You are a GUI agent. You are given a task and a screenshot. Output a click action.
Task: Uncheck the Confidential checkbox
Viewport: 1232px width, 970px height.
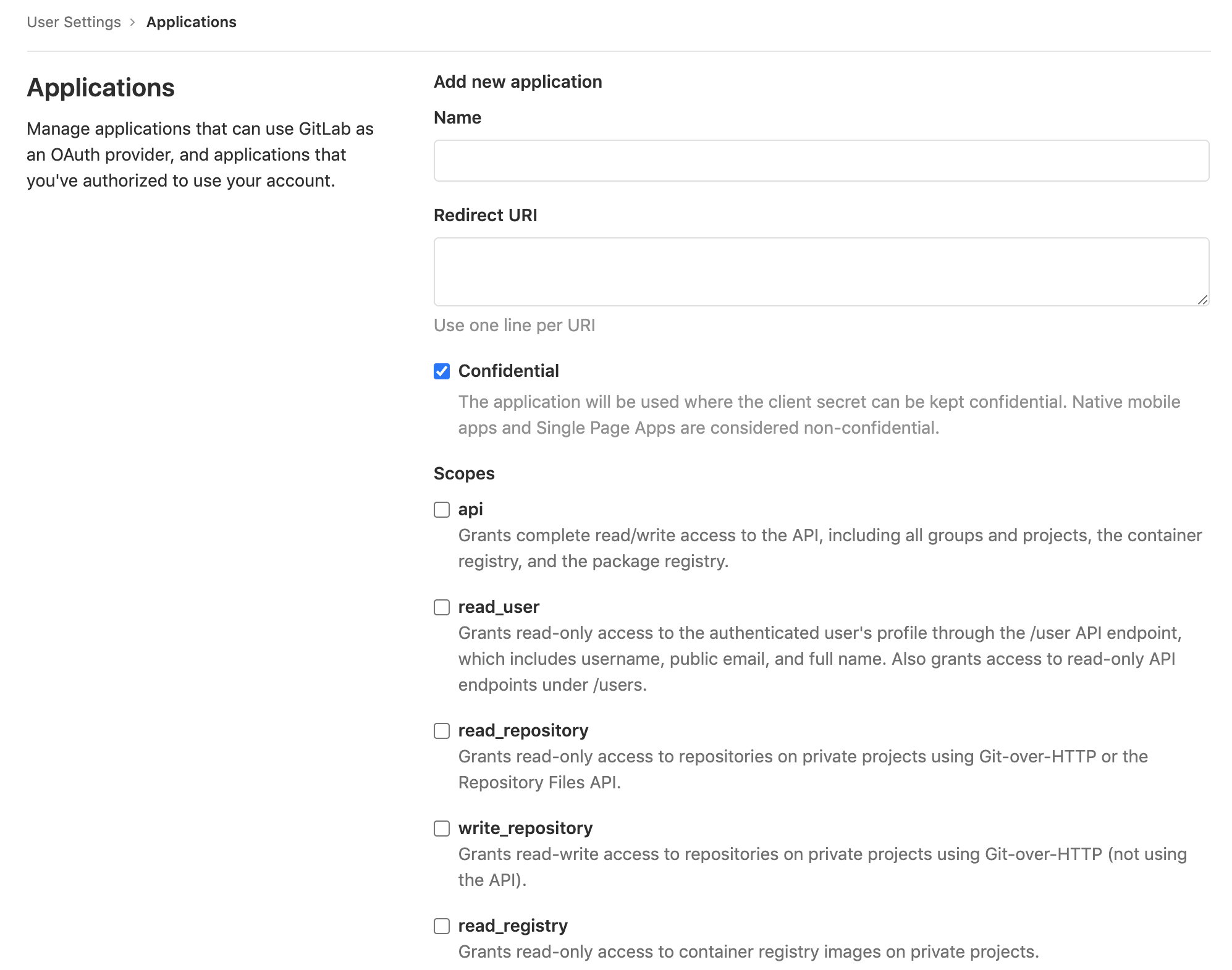click(442, 371)
